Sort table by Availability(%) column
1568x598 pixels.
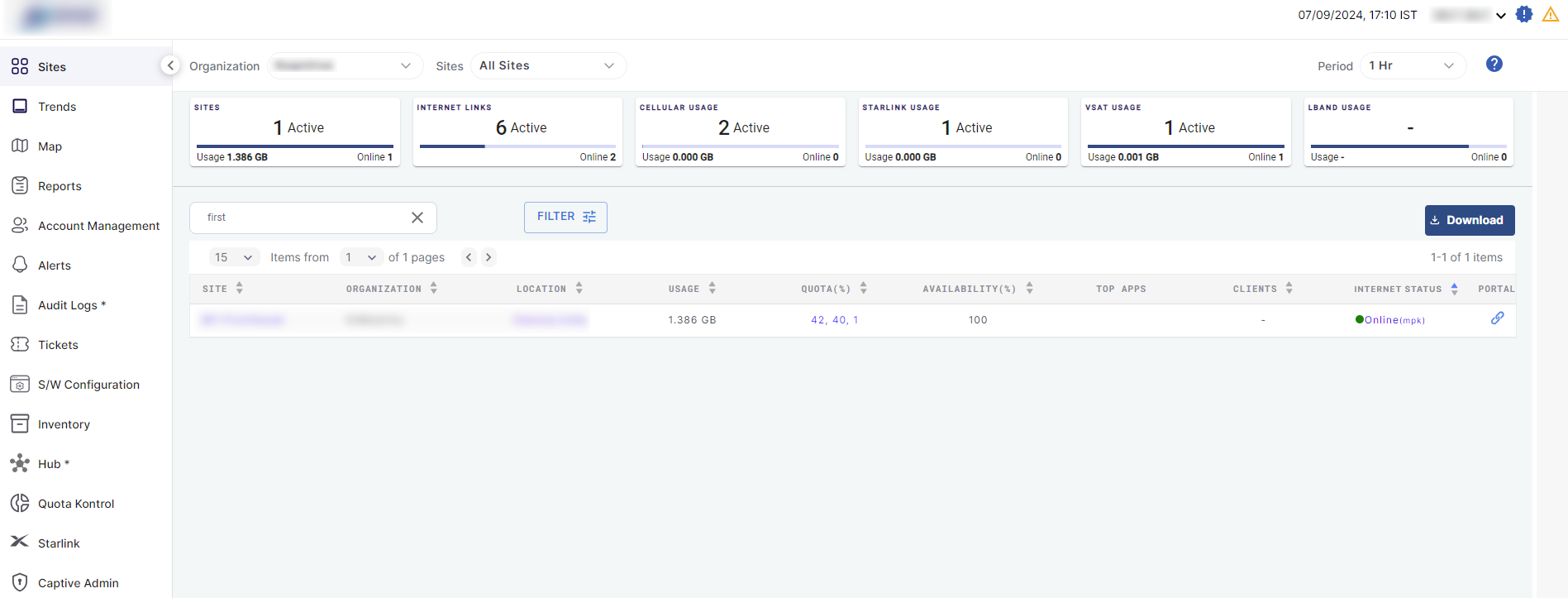pos(1029,289)
